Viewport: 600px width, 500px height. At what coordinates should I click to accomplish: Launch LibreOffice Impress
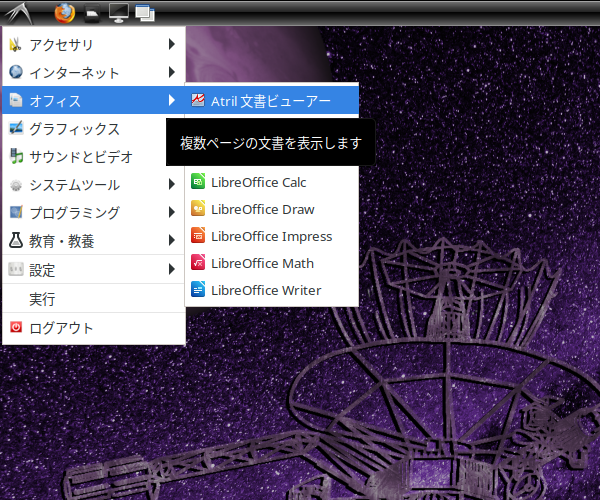pos(272,236)
